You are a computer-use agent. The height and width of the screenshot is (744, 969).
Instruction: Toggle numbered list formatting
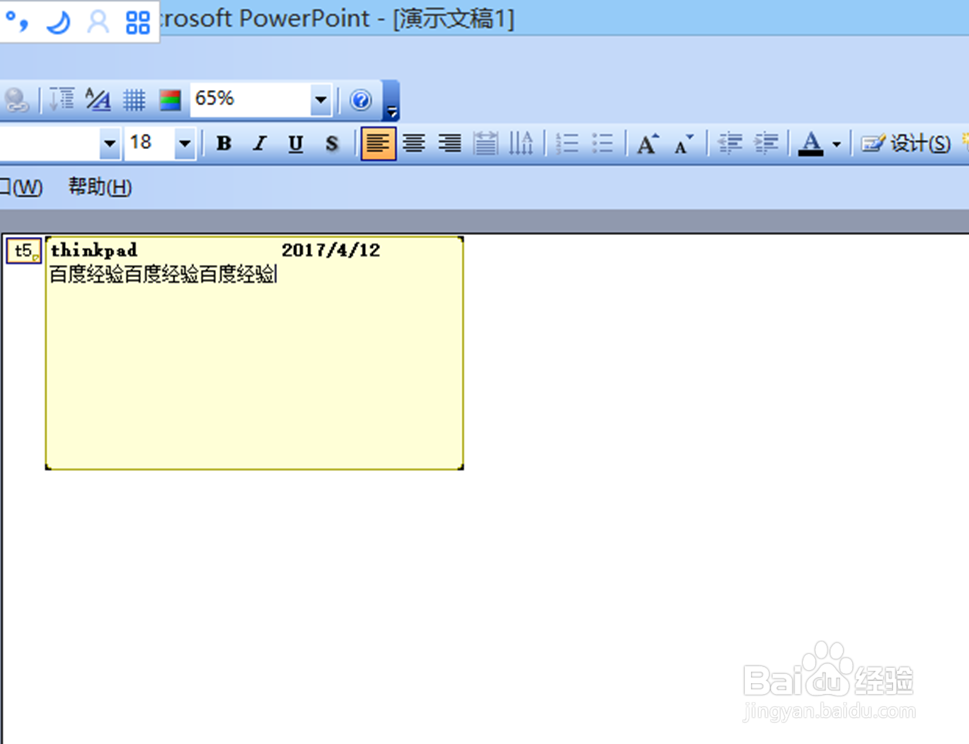(x=567, y=143)
